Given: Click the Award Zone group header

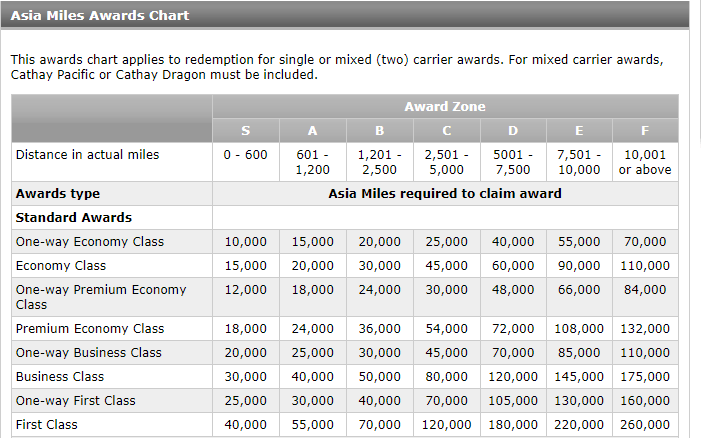Looking at the screenshot, I should coord(445,106).
